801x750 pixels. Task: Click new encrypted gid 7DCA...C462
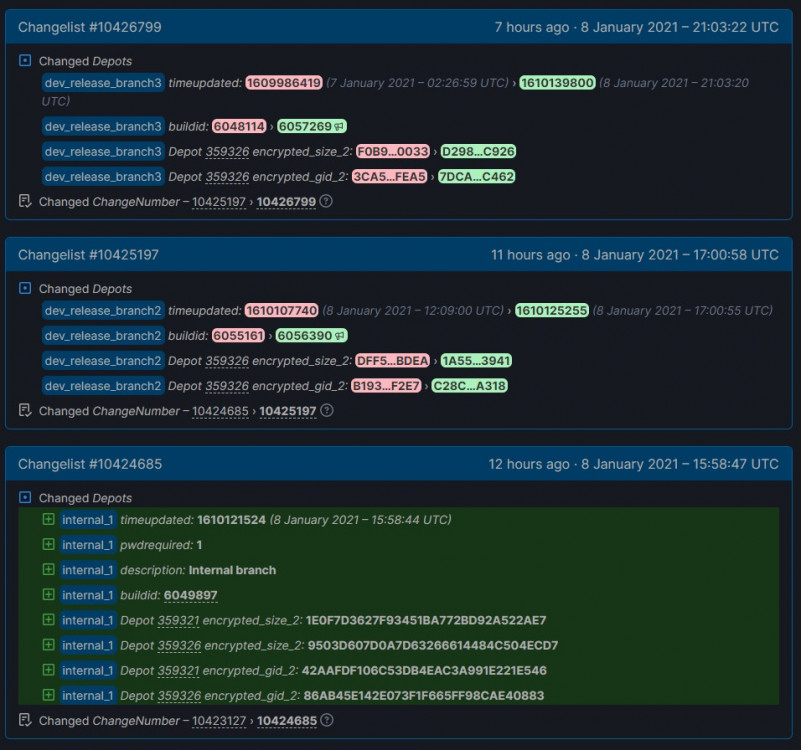point(477,176)
